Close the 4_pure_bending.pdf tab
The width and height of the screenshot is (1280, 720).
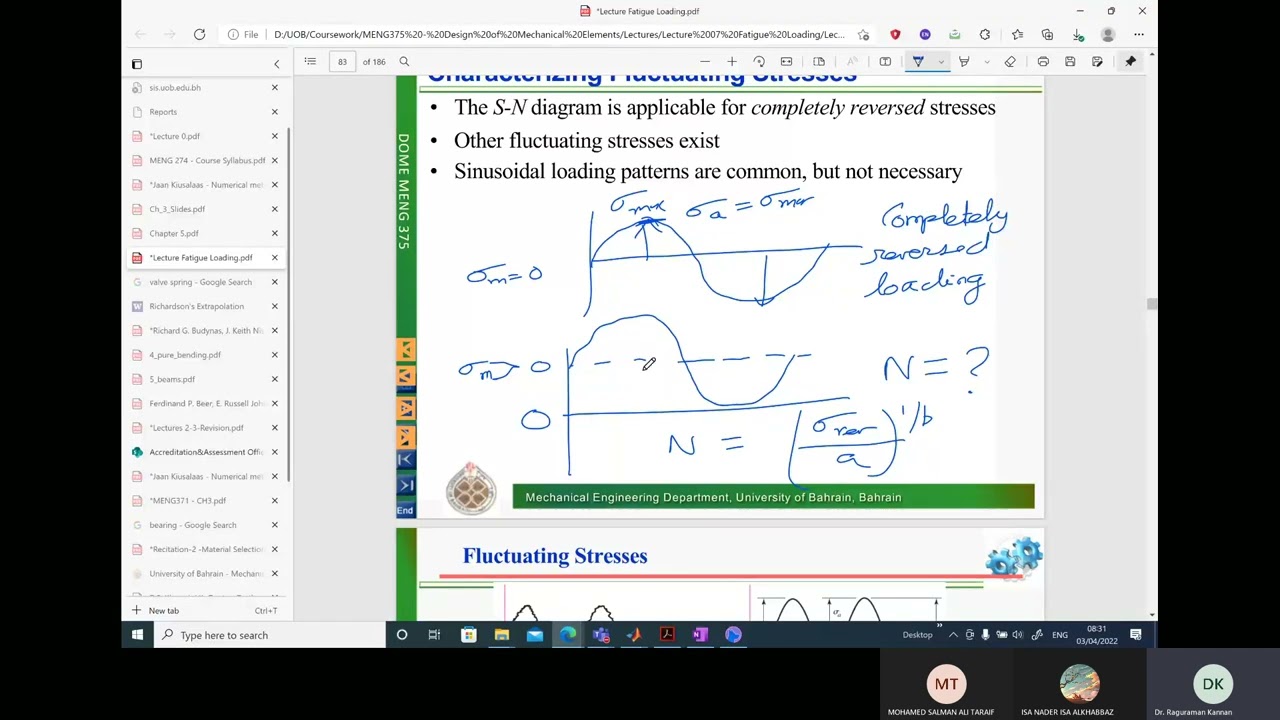(275, 355)
